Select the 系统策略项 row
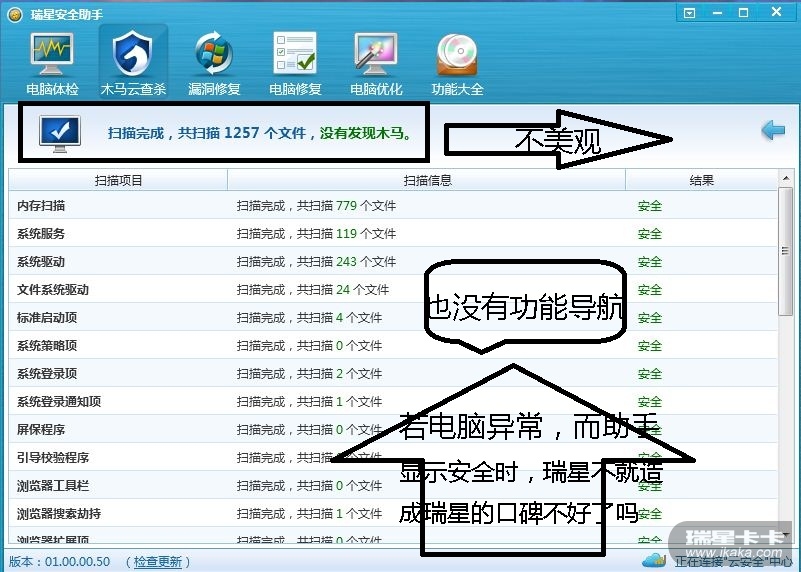Screen dimensions: 801x572 coord(392,346)
